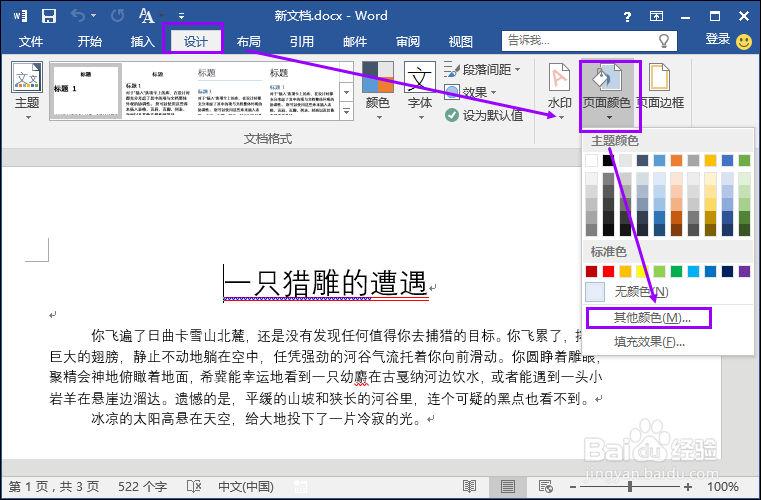Image resolution: width=761 pixels, height=500 pixels.
Task: Click the 页面颜色 page color button
Action: point(607,91)
